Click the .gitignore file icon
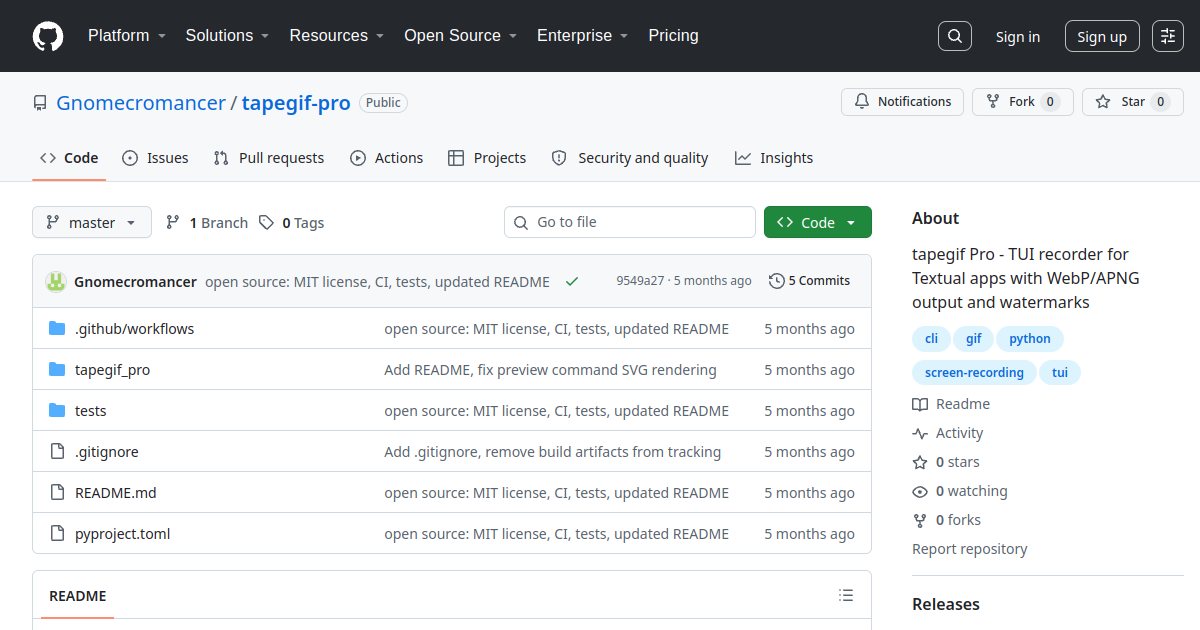This screenshot has height=630, width=1200. [57, 452]
